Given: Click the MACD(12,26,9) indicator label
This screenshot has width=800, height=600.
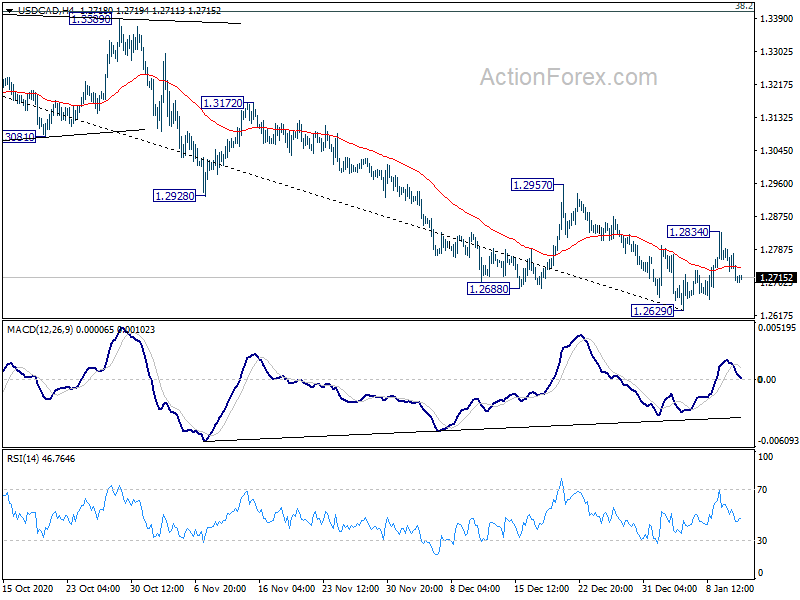Looking at the screenshot, I should point(40,330).
